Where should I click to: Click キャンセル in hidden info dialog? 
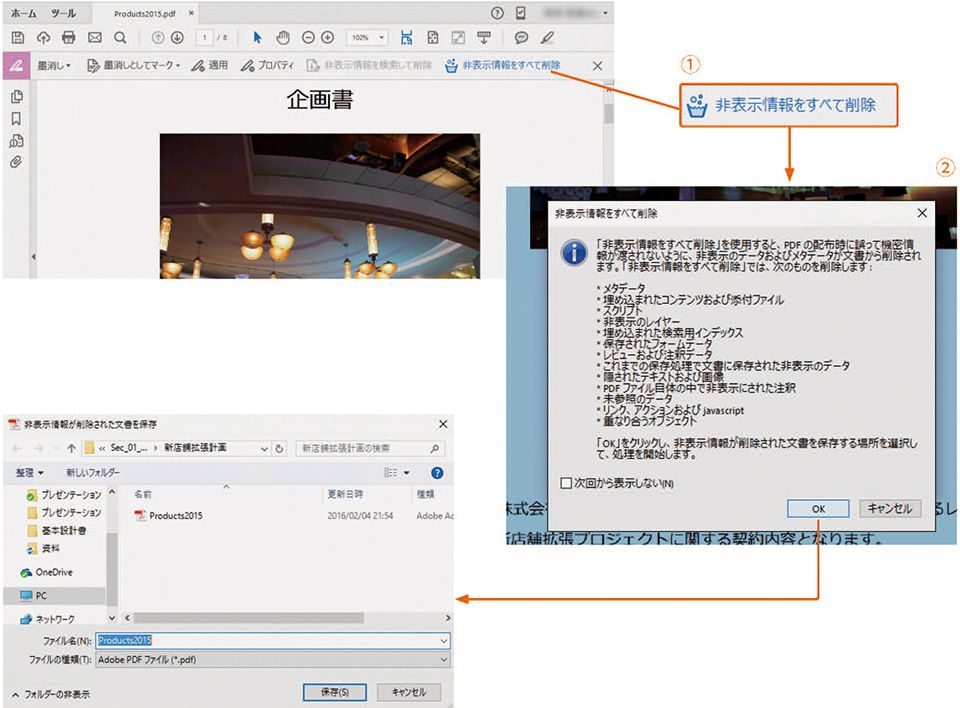pyautogui.click(x=890, y=509)
